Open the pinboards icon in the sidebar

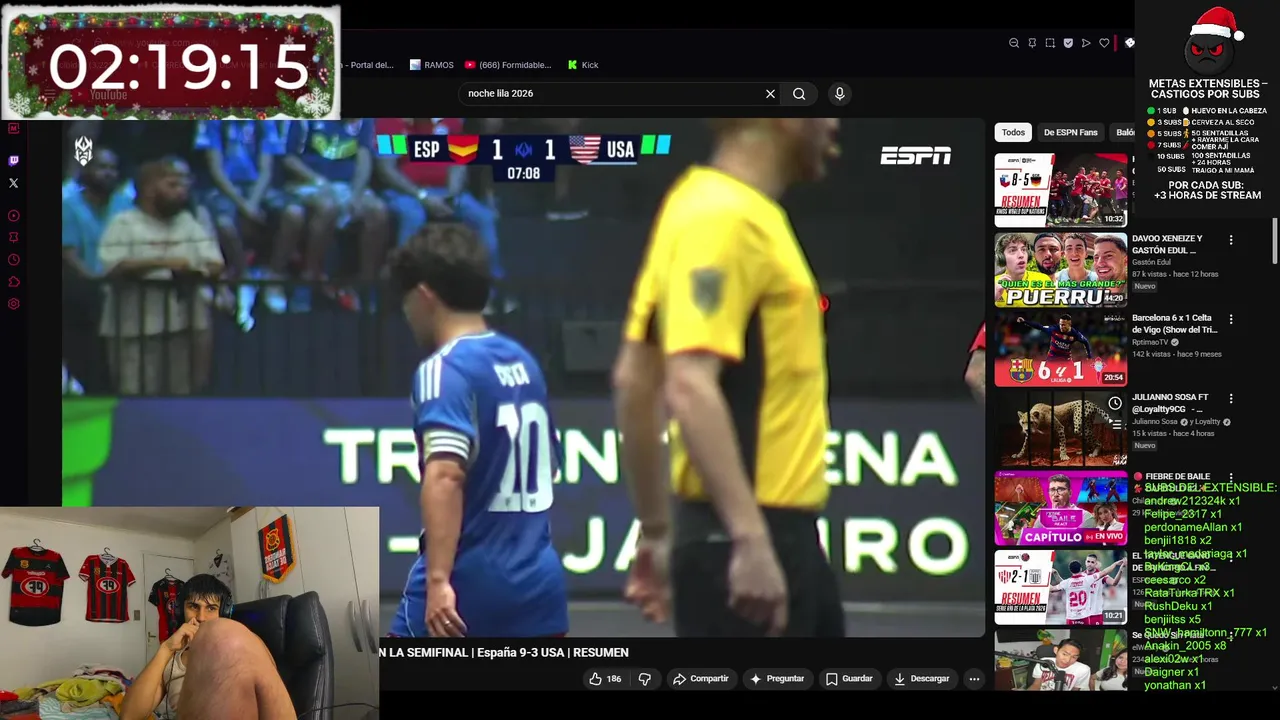13,238
